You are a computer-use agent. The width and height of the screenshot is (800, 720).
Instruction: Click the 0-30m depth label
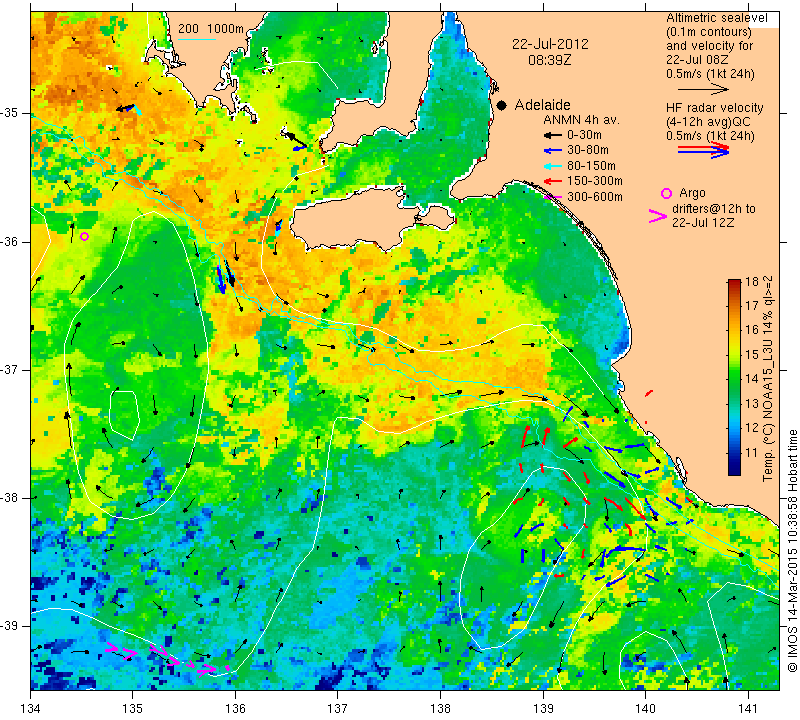coord(584,135)
